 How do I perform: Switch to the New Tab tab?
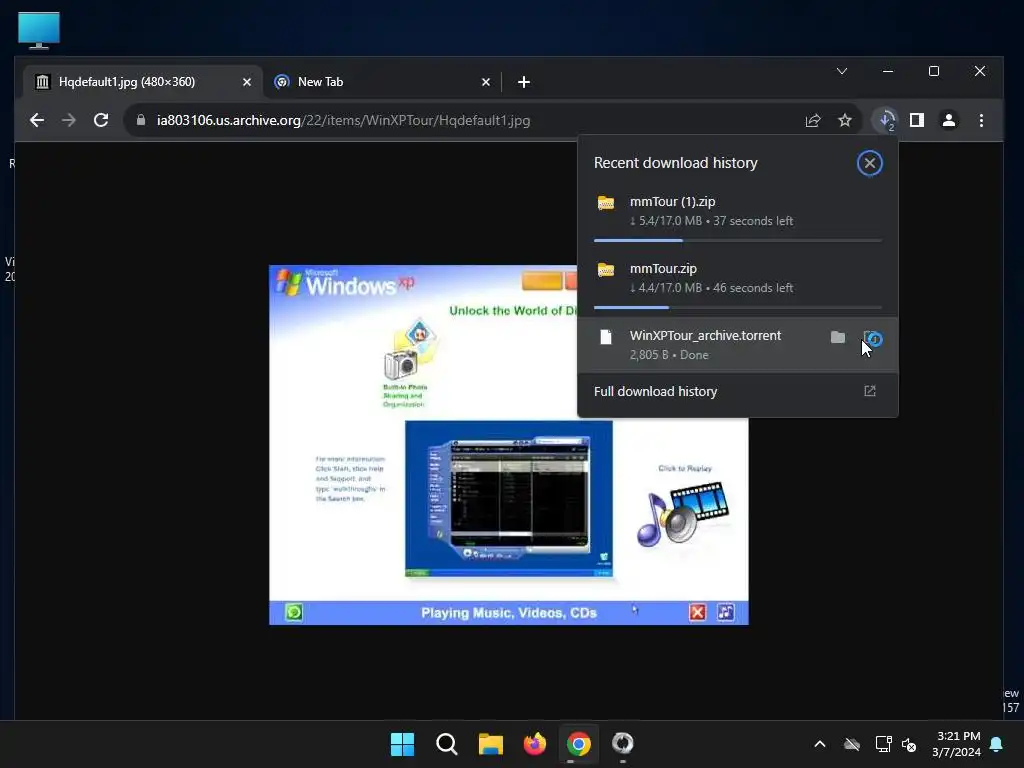(x=381, y=82)
